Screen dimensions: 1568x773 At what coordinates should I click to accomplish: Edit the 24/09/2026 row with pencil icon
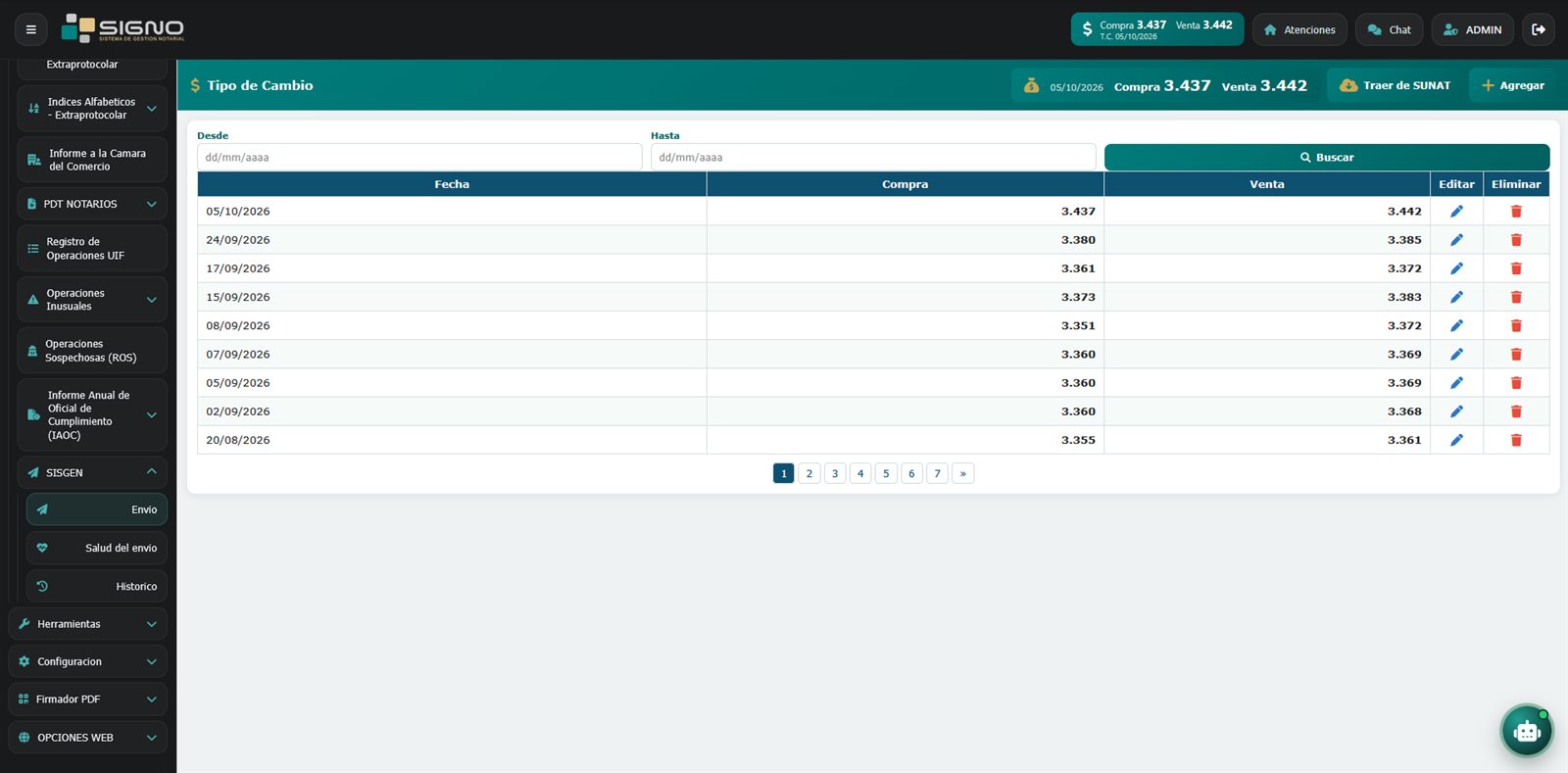point(1456,240)
